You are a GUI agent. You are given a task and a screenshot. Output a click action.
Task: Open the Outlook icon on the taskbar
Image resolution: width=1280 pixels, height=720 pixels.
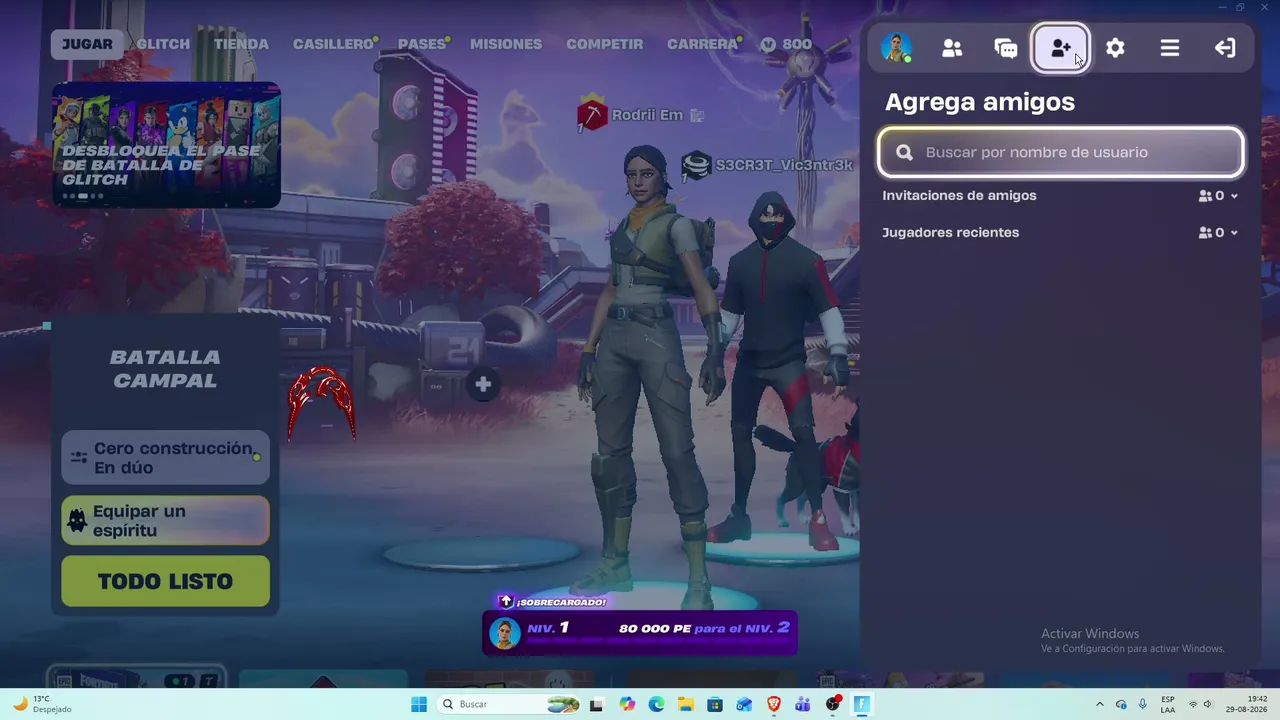click(x=744, y=704)
